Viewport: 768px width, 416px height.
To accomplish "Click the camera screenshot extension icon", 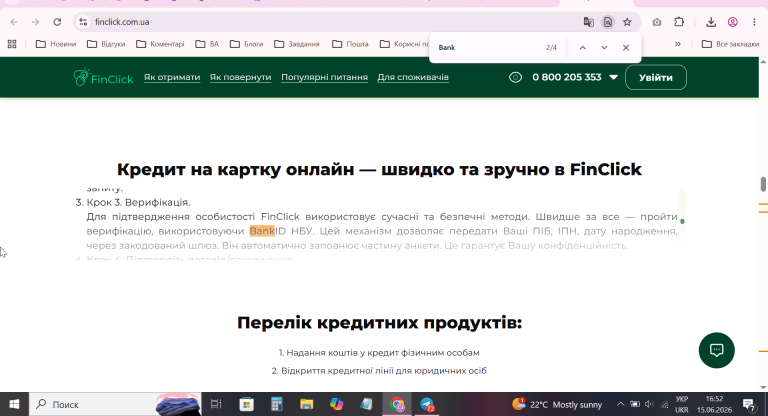I will (657, 22).
